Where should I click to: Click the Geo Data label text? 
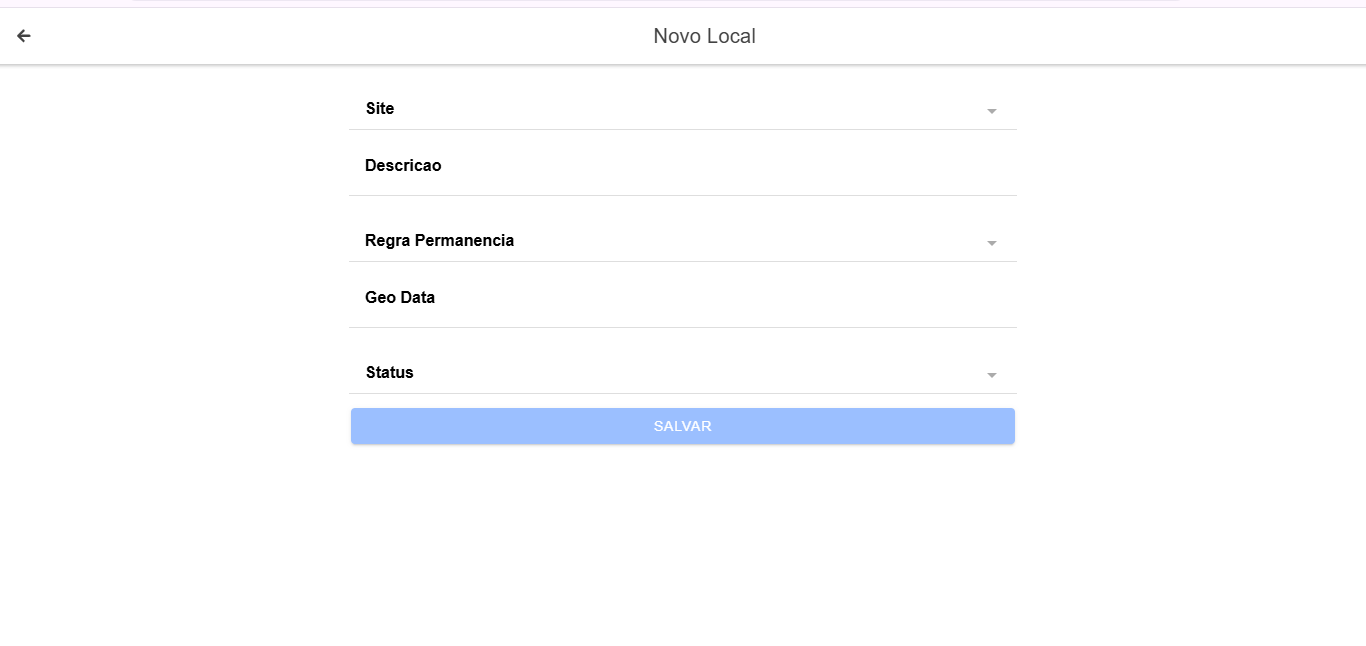(x=400, y=298)
